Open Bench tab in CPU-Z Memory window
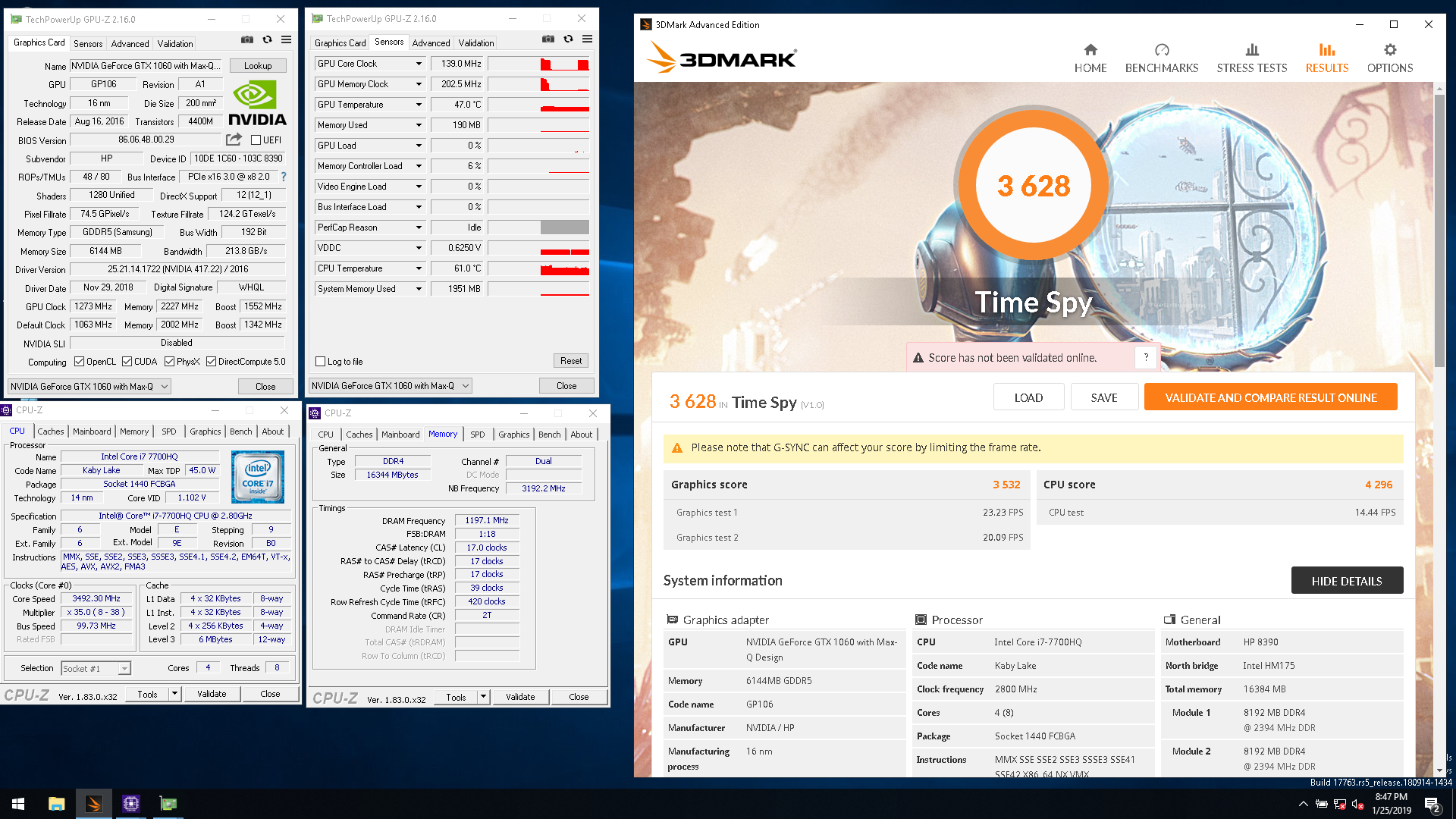The height and width of the screenshot is (819, 1456). coord(550,435)
